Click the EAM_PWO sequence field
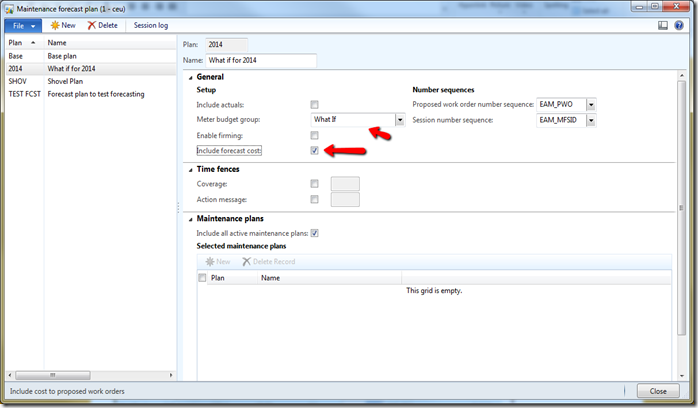The width and height of the screenshot is (698, 408). pos(561,105)
